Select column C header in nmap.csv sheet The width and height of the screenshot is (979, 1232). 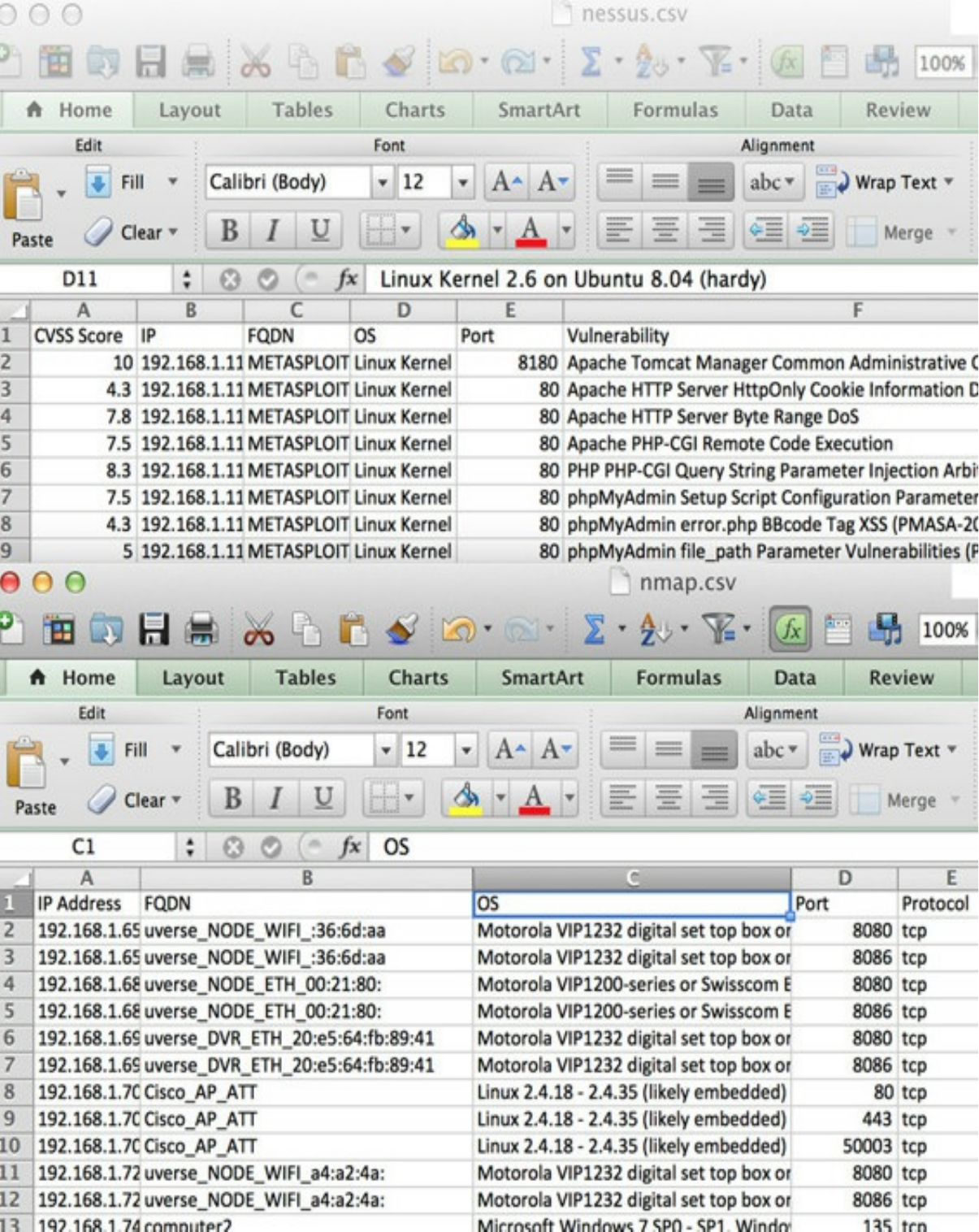pyautogui.click(x=632, y=878)
